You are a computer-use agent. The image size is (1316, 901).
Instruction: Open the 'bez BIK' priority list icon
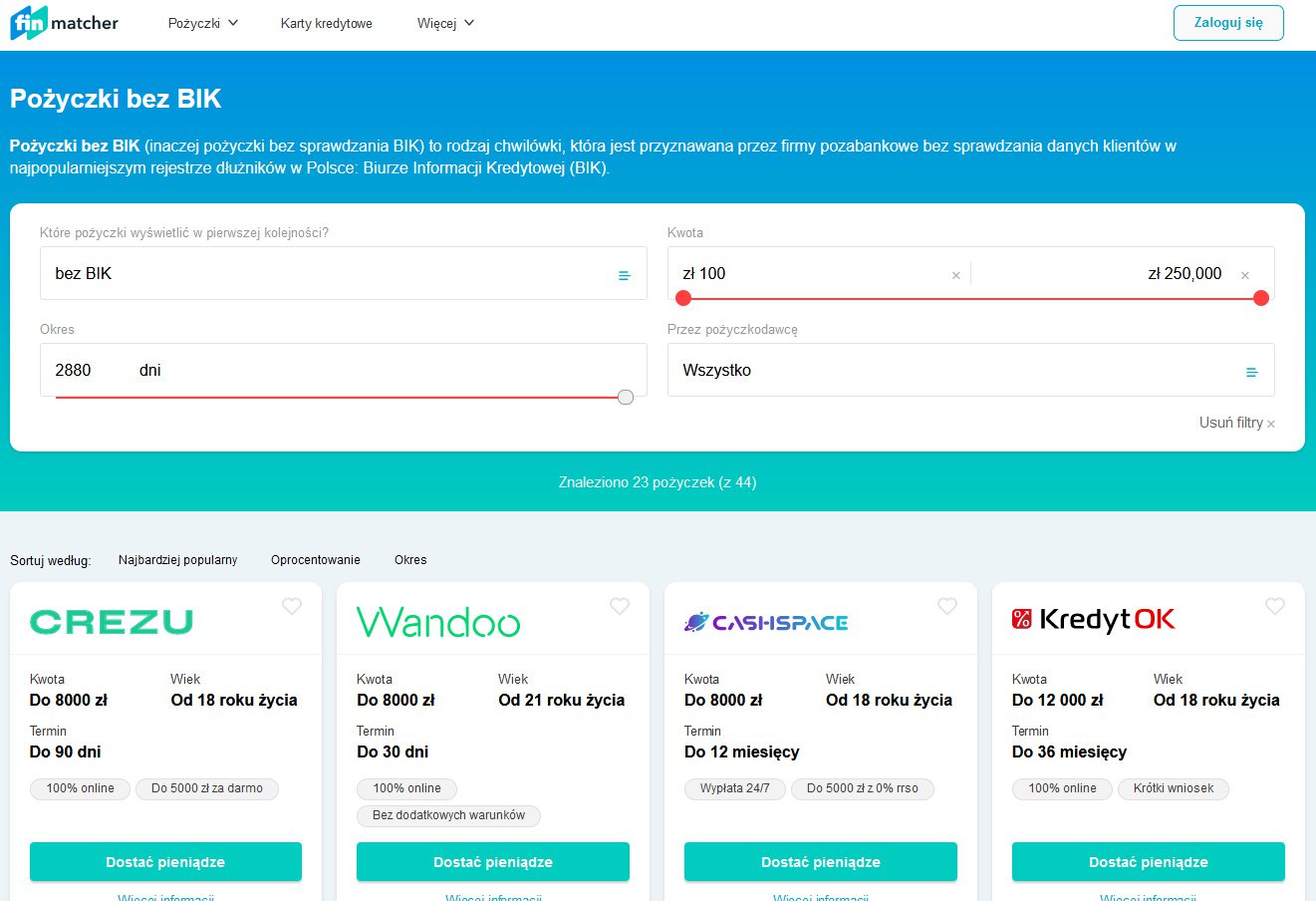(625, 275)
